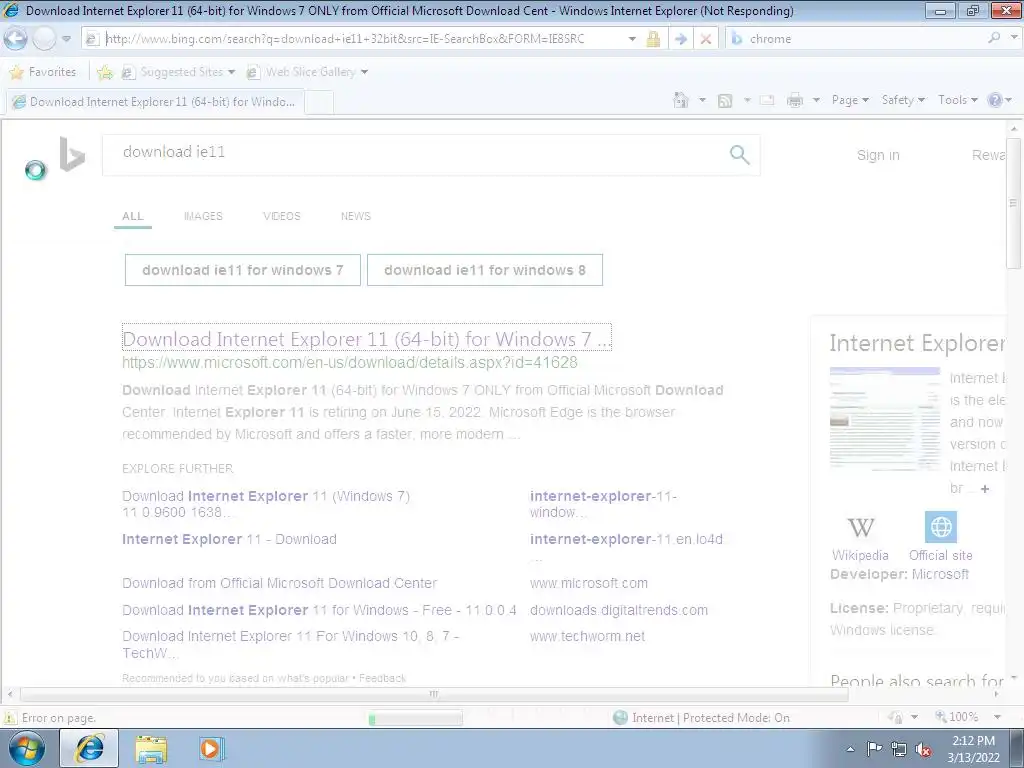1024x768 pixels.
Task: Click the Internet Explorer screenshot thumbnail
Action: pyautogui.click(x=884, y=419)
